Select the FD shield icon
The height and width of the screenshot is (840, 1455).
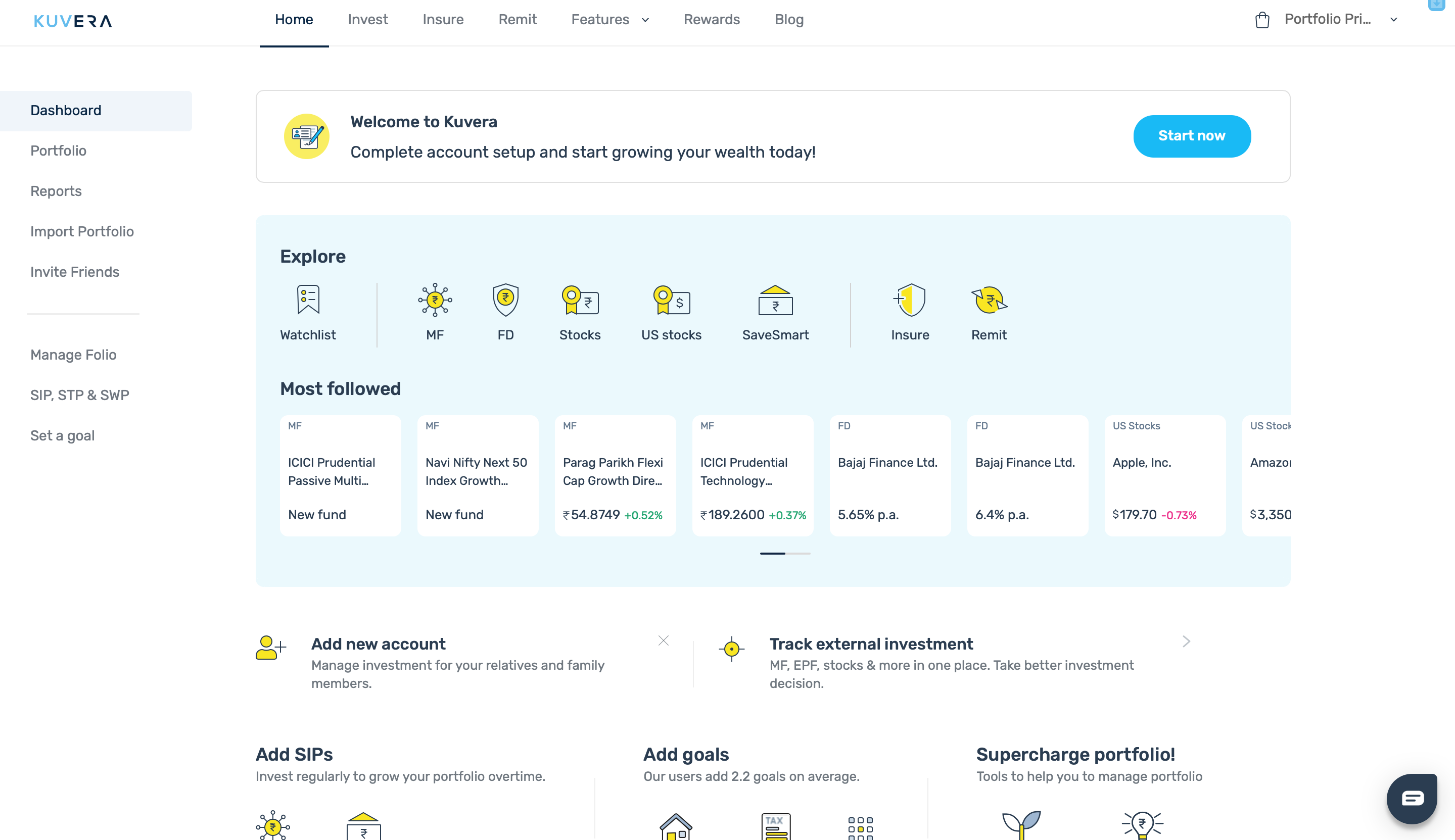[x=505, y=300]
